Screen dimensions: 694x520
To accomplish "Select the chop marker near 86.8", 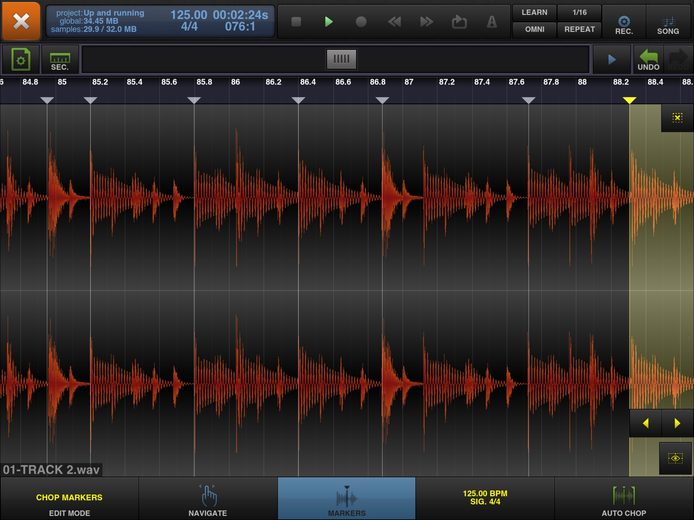I will pos(382,100).
